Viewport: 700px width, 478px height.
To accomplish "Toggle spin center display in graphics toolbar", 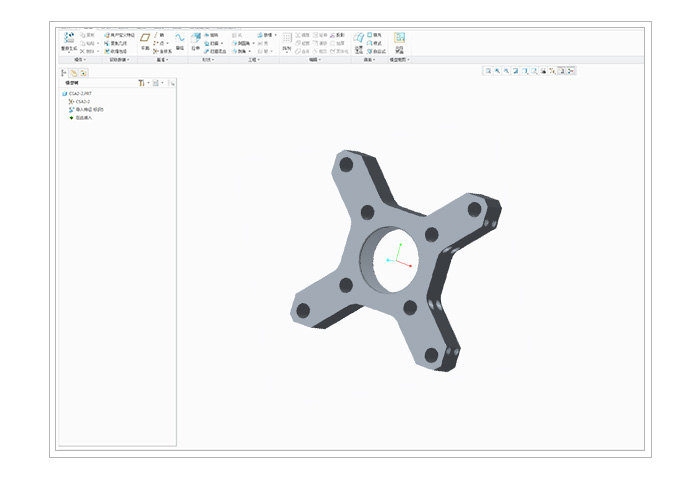I will point(570,71).
